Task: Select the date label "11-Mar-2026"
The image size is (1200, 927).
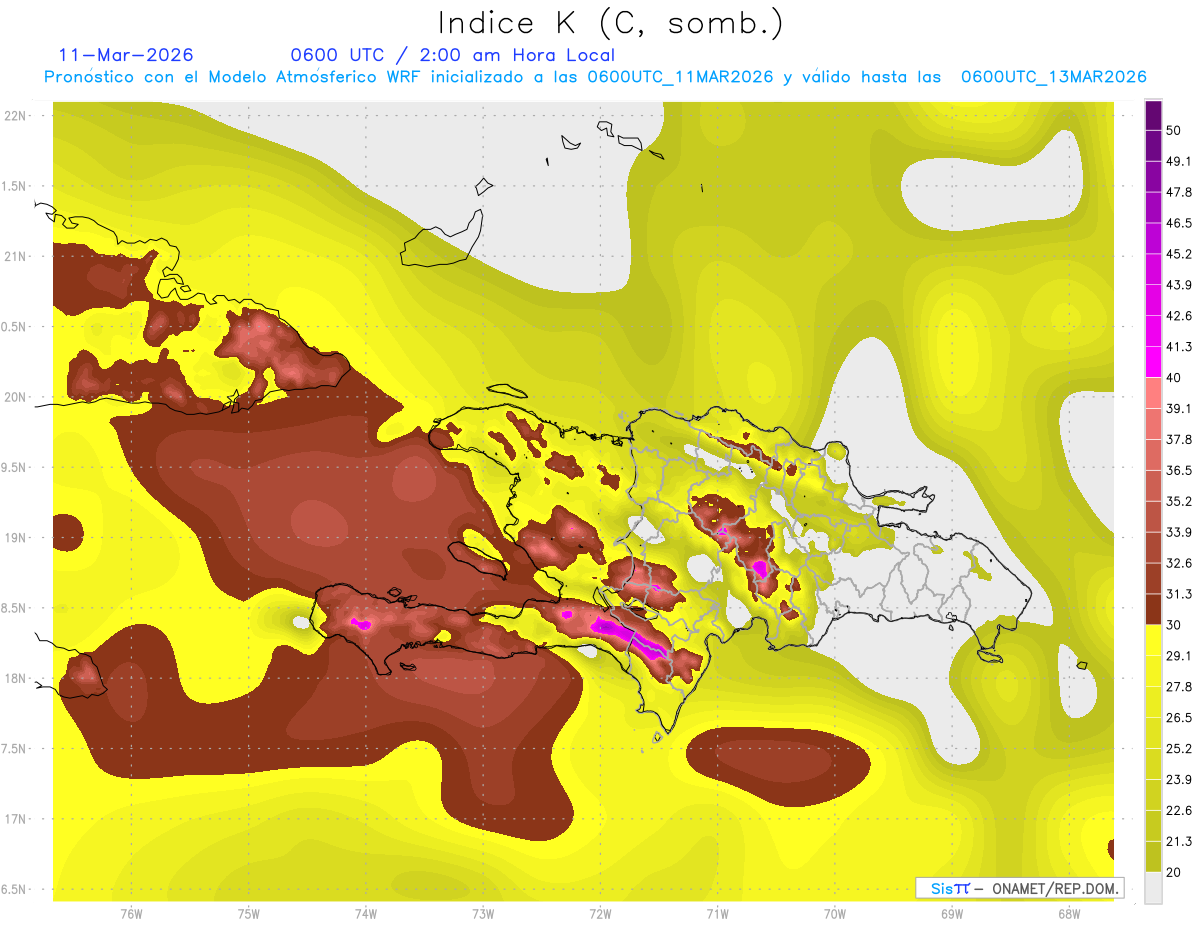Action: point(126,55)
